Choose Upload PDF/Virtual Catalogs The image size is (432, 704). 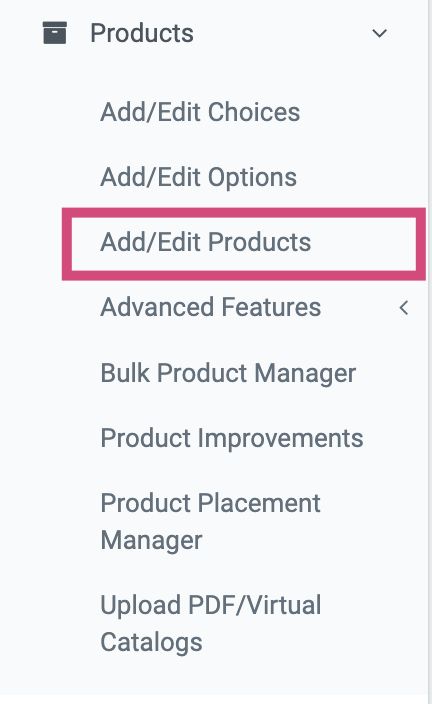point(211,623)
